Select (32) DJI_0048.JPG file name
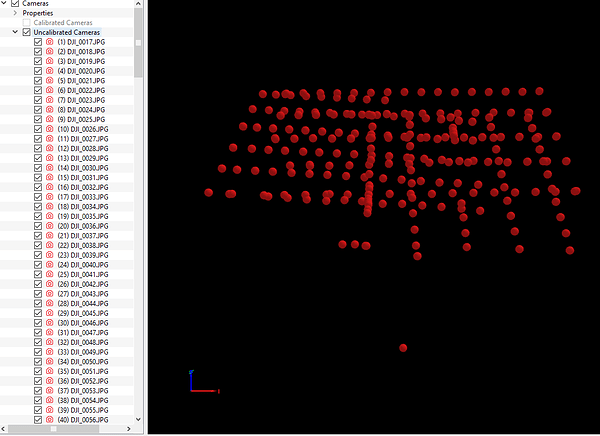Viewport: 600px width, 436px height. 83,342
